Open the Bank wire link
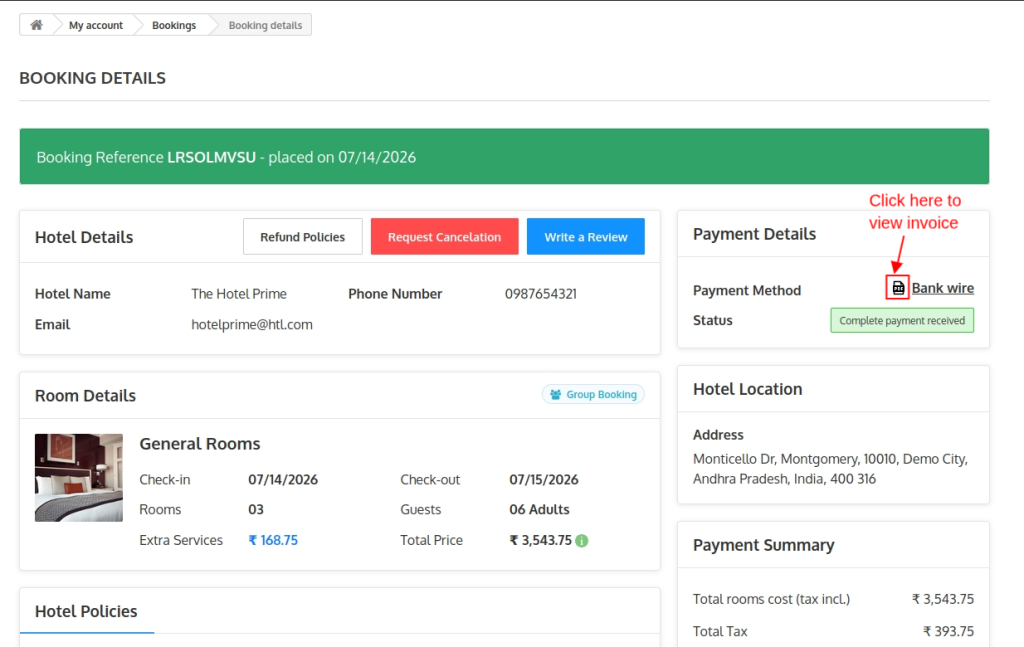The width and height of the screenshot is (1024, 647). 942,288
